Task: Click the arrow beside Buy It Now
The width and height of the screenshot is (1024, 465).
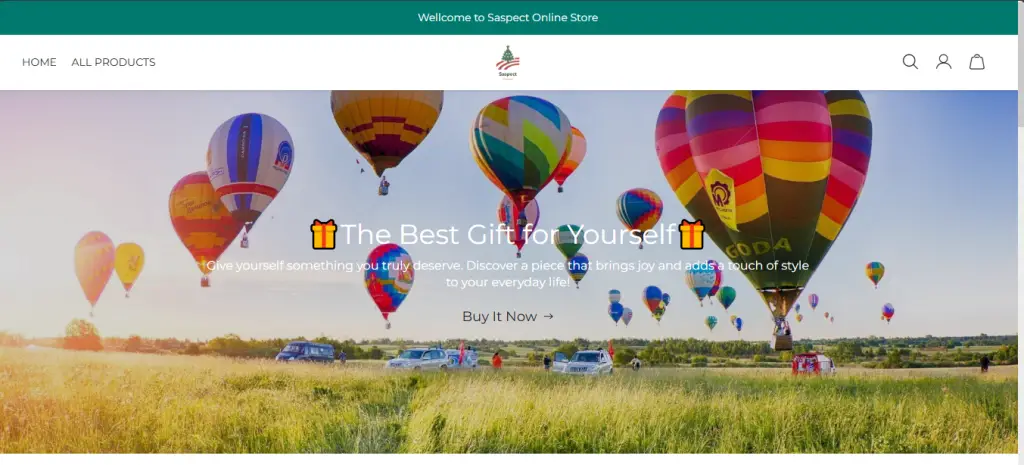Action: [x=549, y=316]
